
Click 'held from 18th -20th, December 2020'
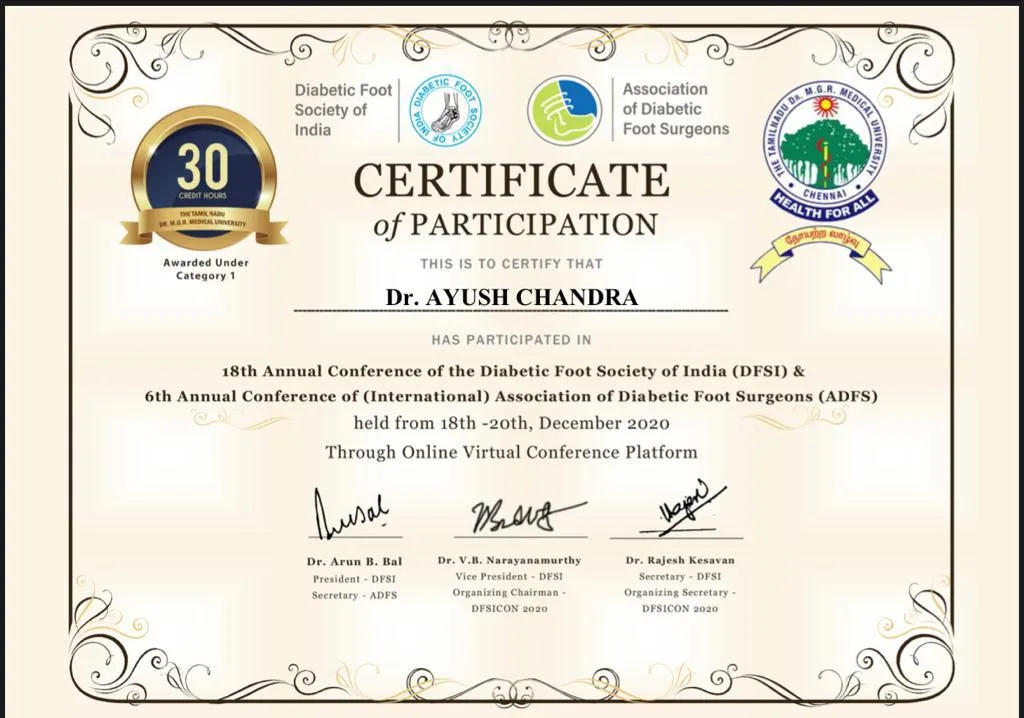point(511,423)
